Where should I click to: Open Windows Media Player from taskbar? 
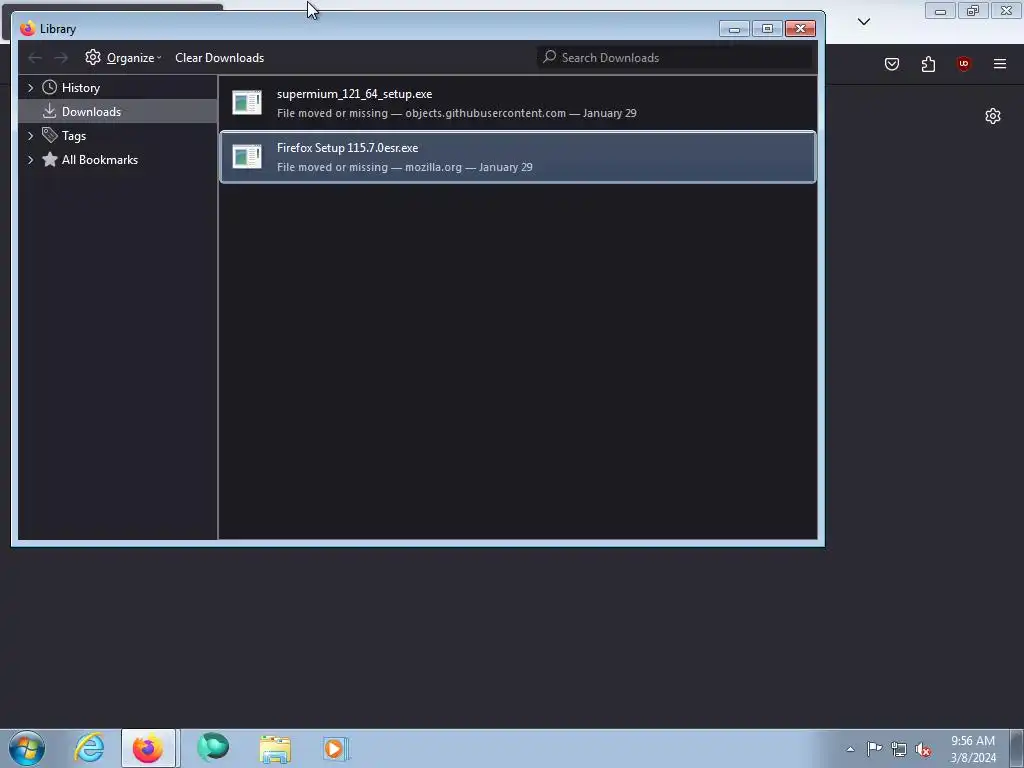(335, 748)
